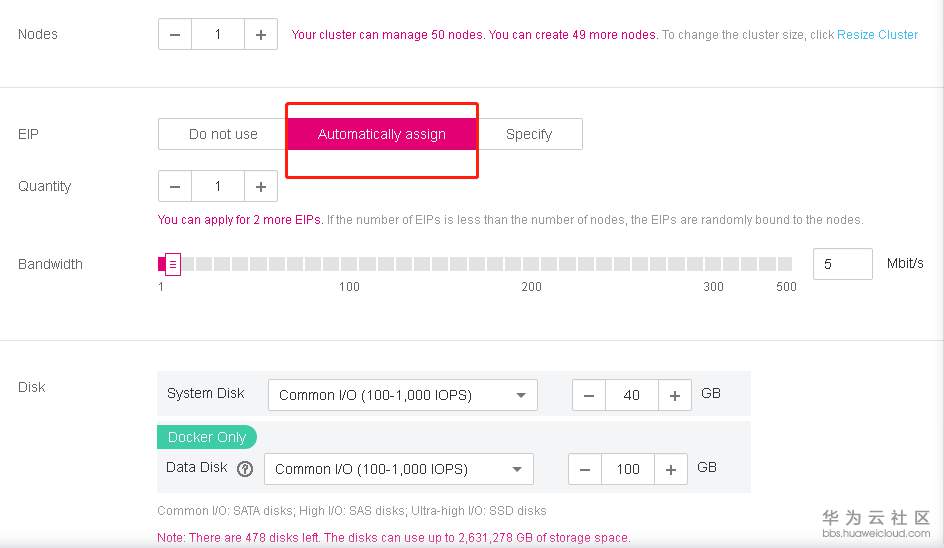Click minus on EIP Quantity stepper

(175, 186)
